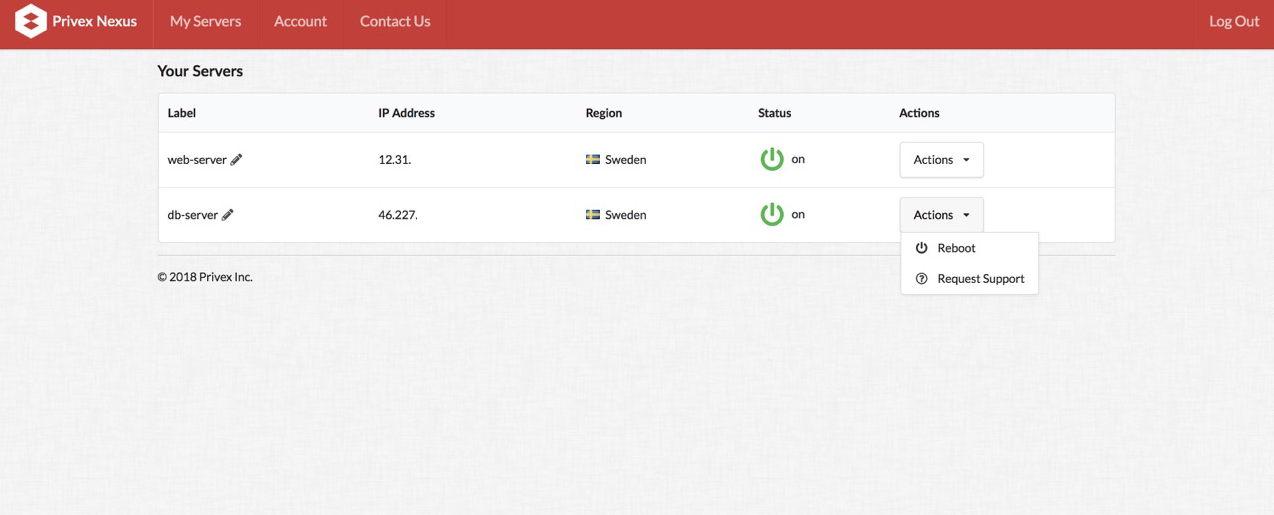Click the Reboot power icon in dropdown

coord(922,248)
